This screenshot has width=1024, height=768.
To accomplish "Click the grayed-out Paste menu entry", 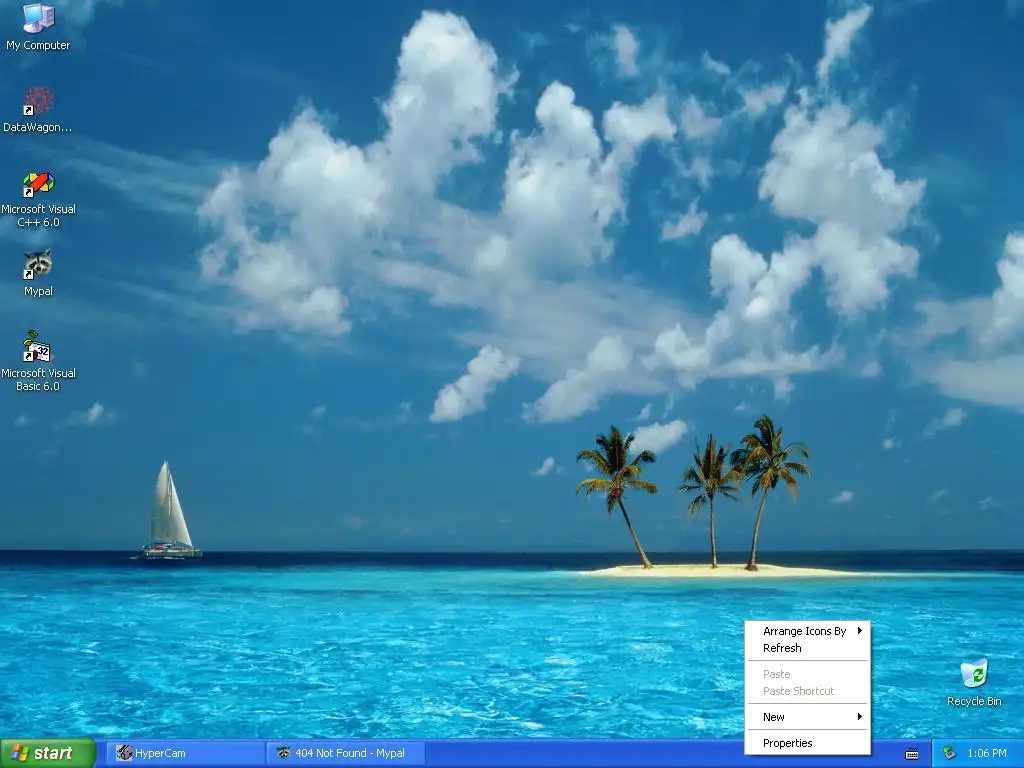I will coord(808,674).
